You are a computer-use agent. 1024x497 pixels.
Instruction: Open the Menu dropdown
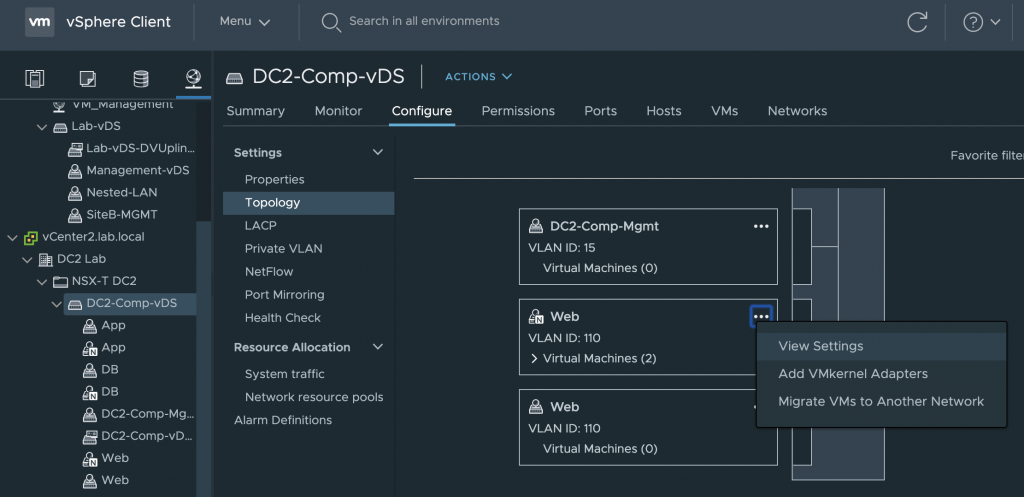coord(245,22)
